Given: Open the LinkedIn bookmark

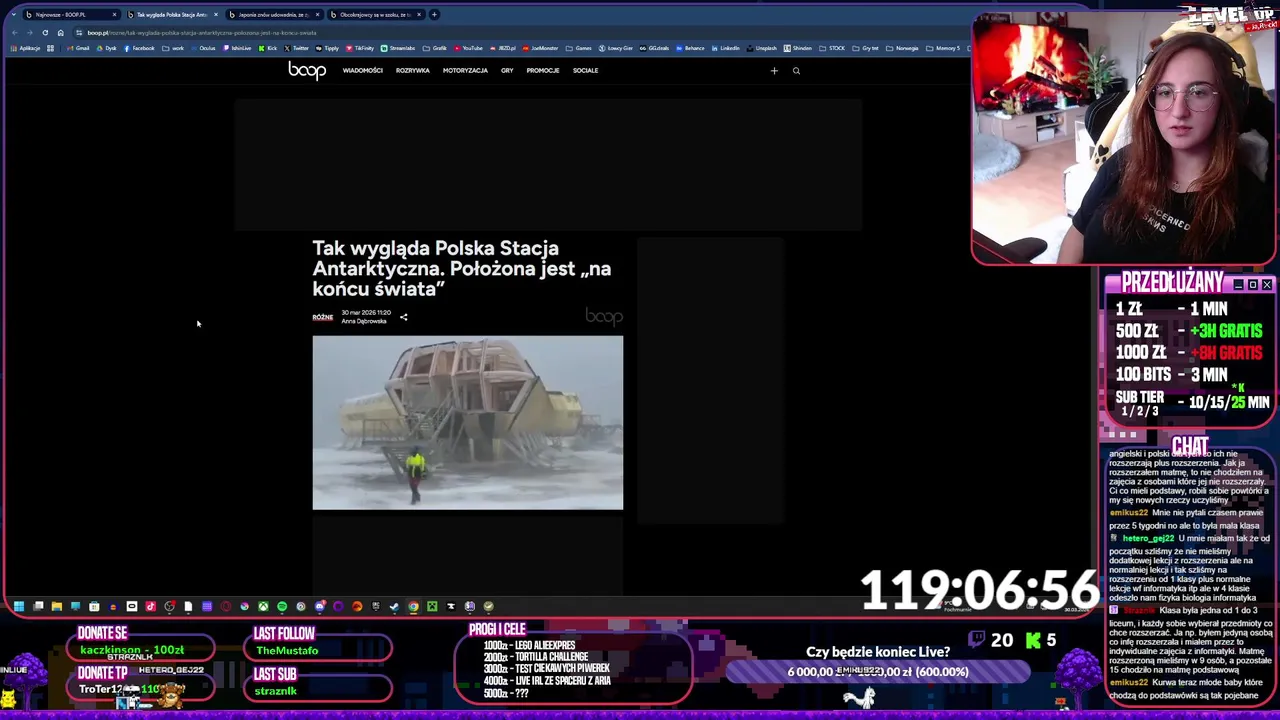Looking at the screenshot, I should pyautogui.click(x=725, y=48).
